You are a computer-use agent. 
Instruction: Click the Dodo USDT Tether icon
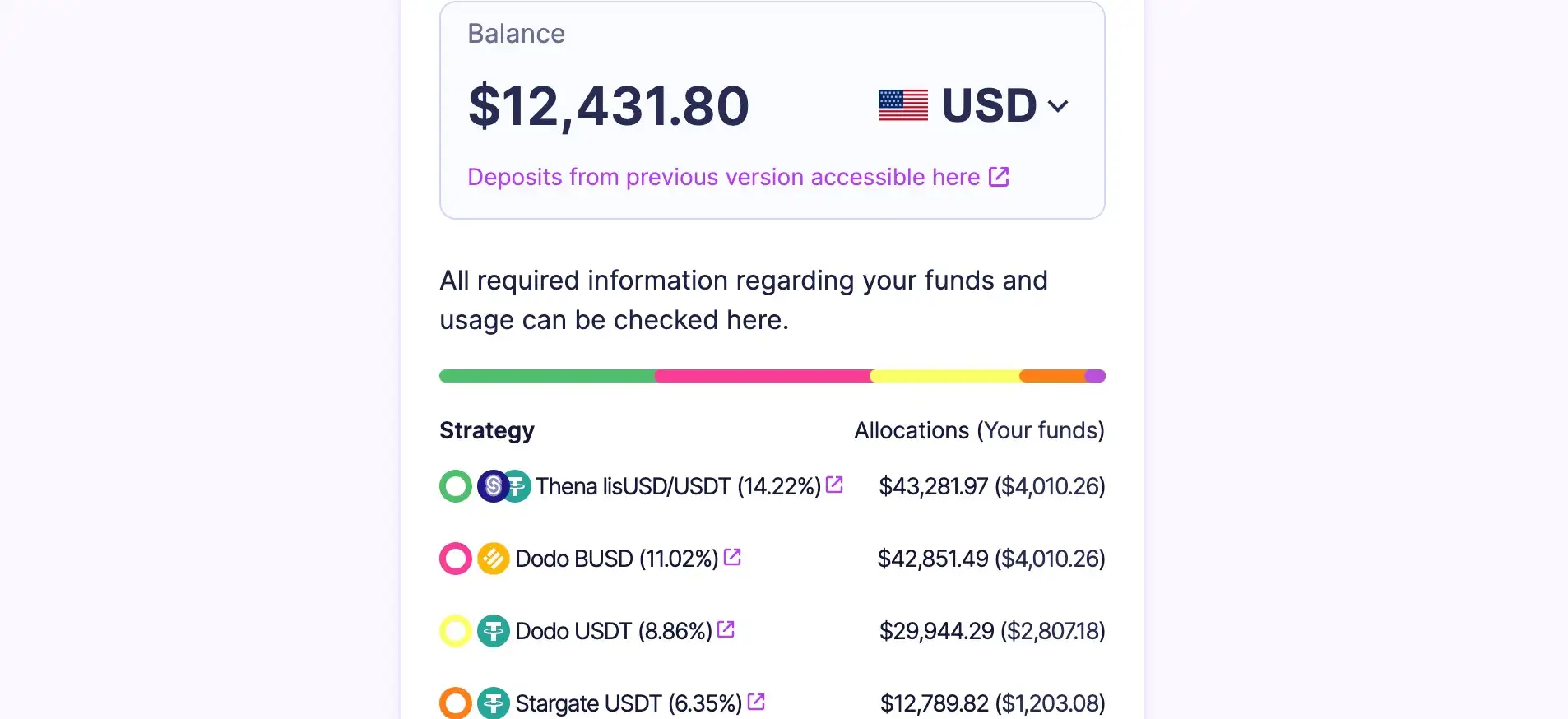(x=493, y=631)
